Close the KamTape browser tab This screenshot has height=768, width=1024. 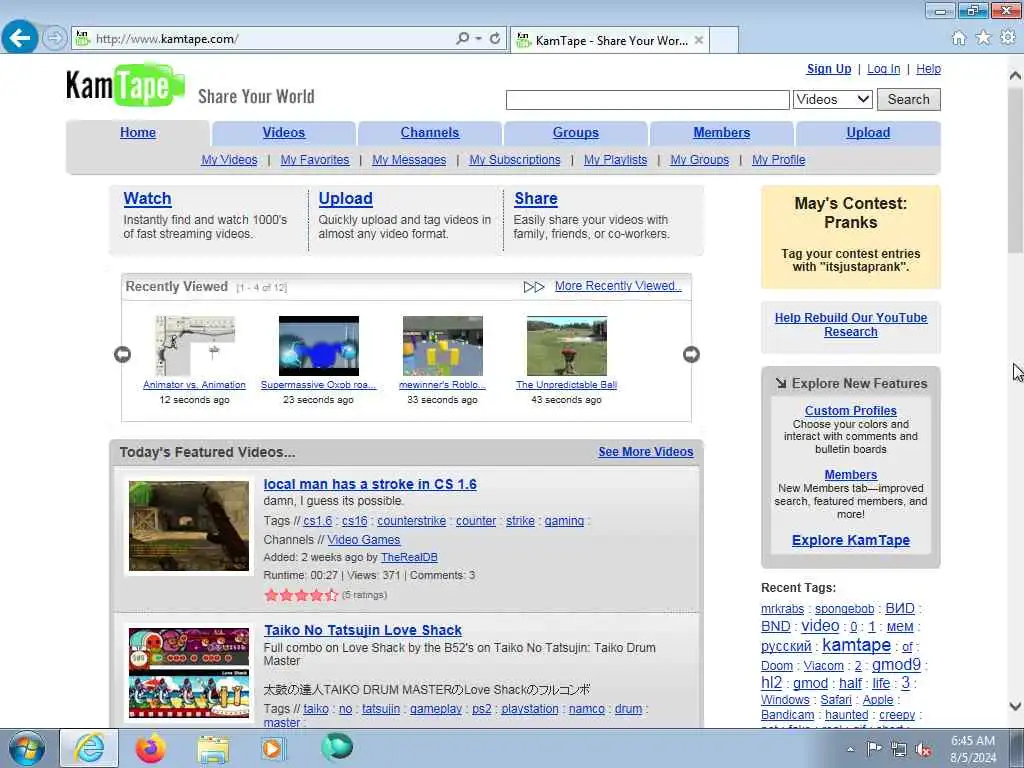click(x=699, y=40)
